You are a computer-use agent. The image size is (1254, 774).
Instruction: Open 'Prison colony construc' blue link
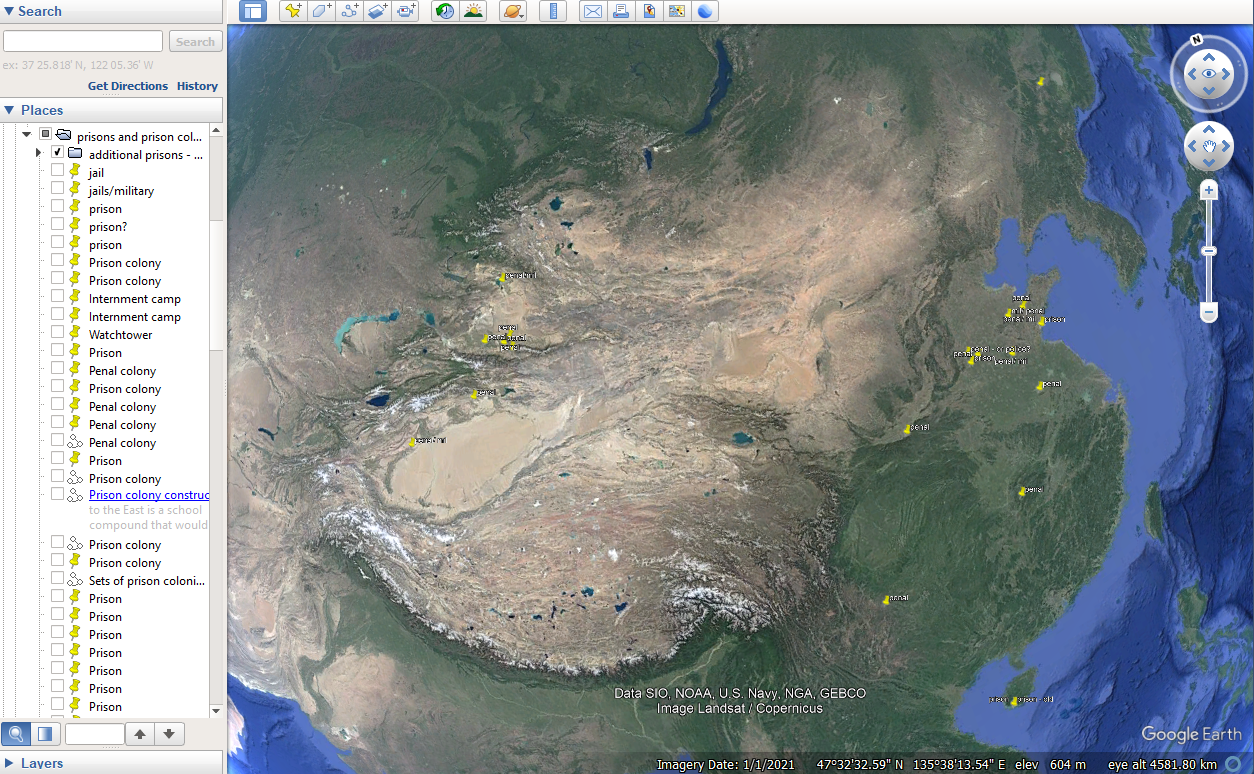[149, 495]
